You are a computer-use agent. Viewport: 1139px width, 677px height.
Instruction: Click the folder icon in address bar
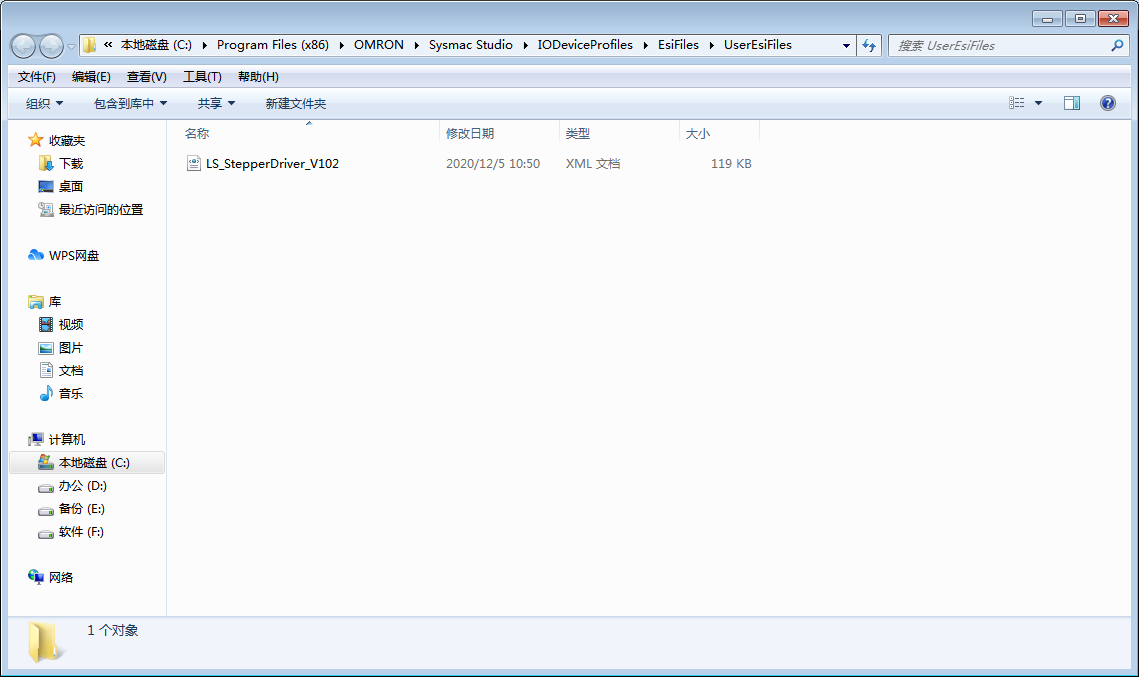[89, 45]
